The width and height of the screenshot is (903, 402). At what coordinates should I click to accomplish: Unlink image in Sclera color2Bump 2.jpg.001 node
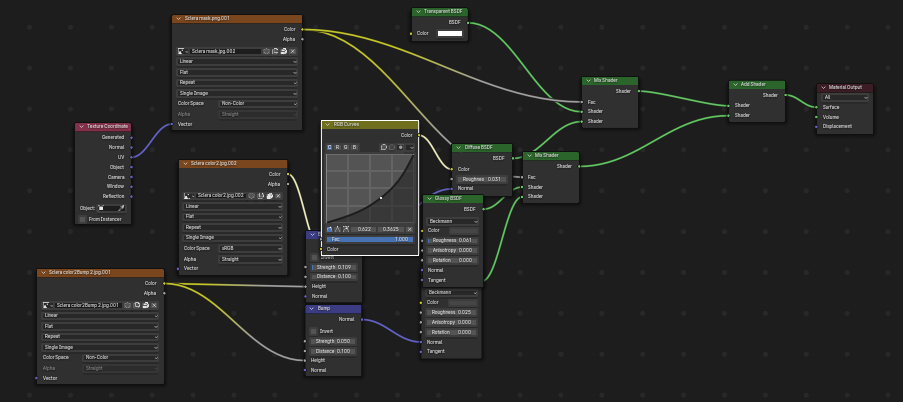coord(154,305)
